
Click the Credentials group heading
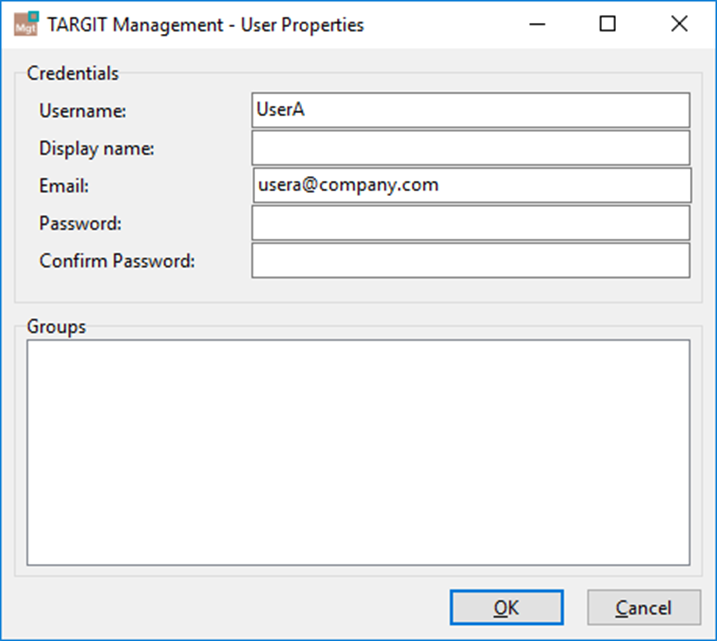pos(73,73)
